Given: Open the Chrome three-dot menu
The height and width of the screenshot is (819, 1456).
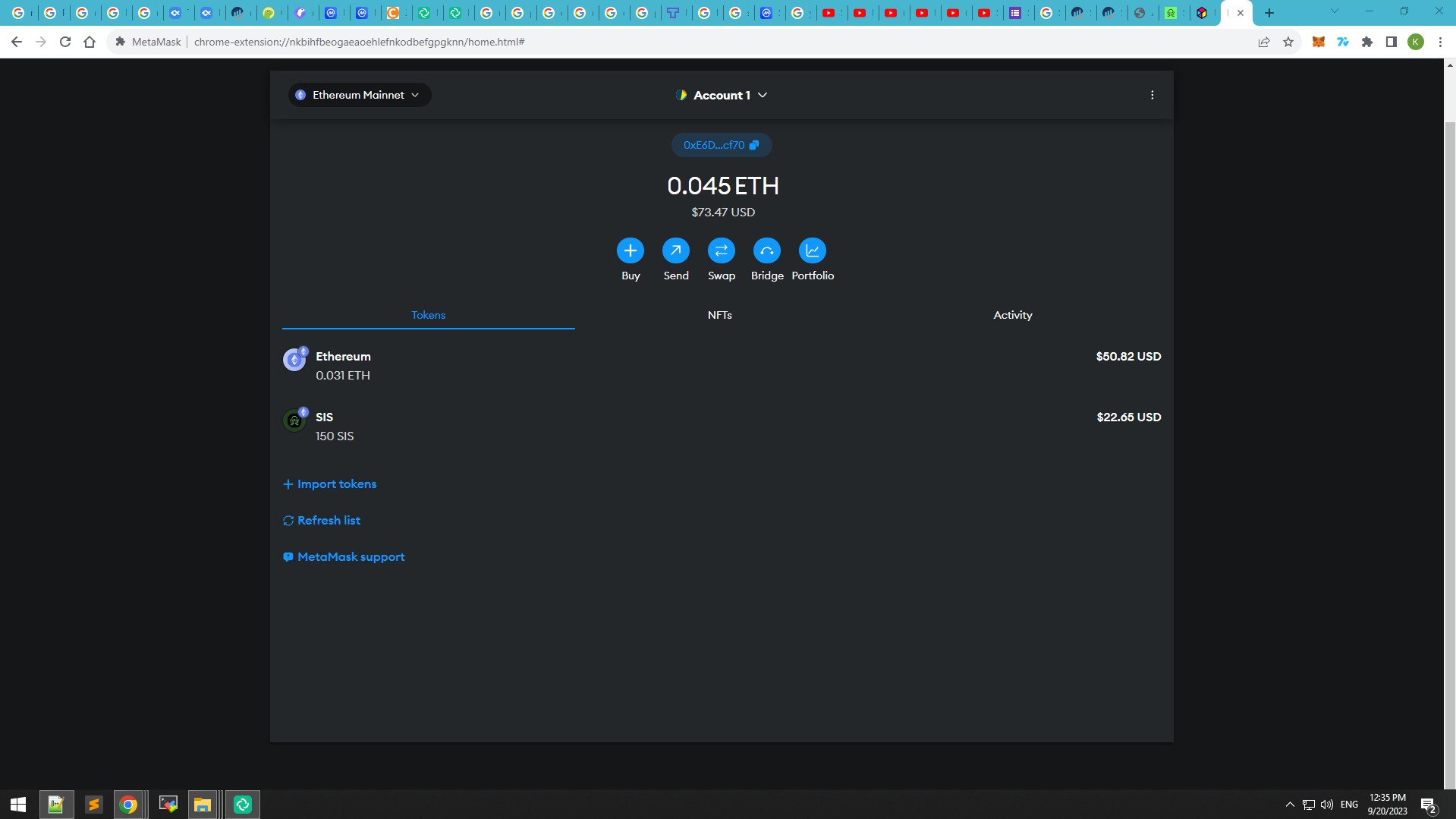Looking at the screenshot, I should (1440, 42).
